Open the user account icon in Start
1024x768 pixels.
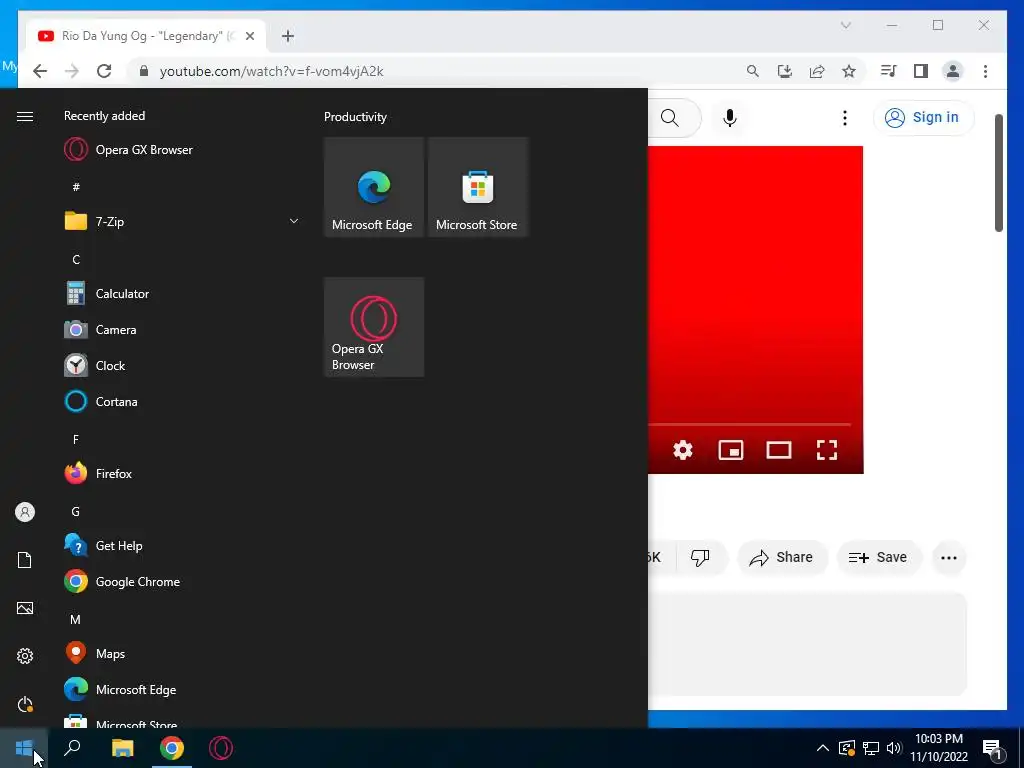pyautogui.click(x=25, y=512)
